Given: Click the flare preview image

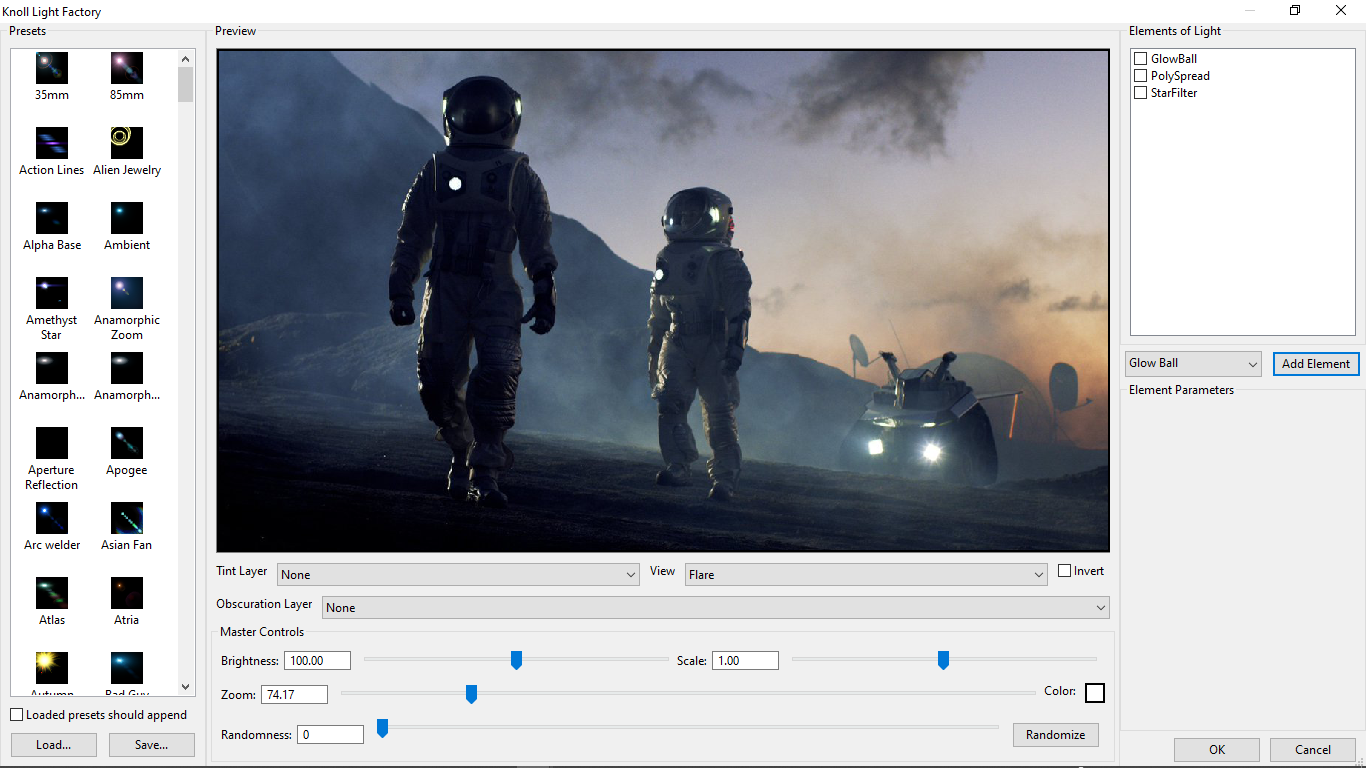Looking at the screenshot, I should 663,301.
